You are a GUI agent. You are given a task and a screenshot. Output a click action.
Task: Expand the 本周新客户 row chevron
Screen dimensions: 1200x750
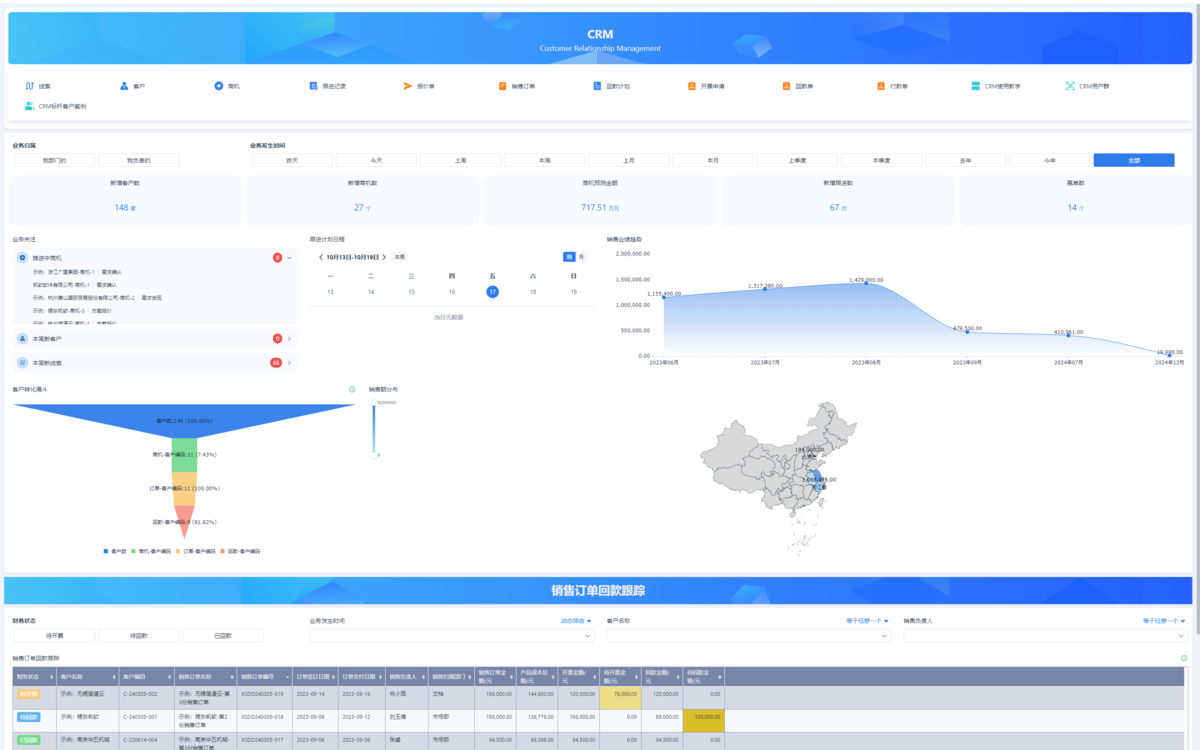coord(289,339)
